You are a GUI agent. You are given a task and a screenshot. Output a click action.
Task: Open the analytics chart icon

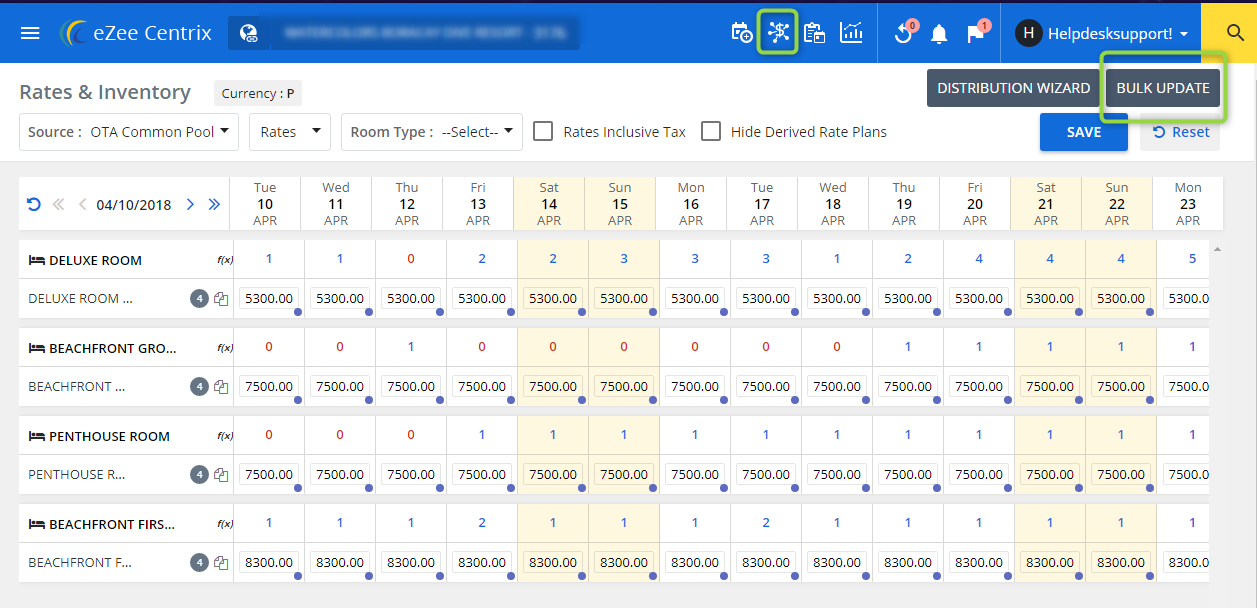pos(851,33)
